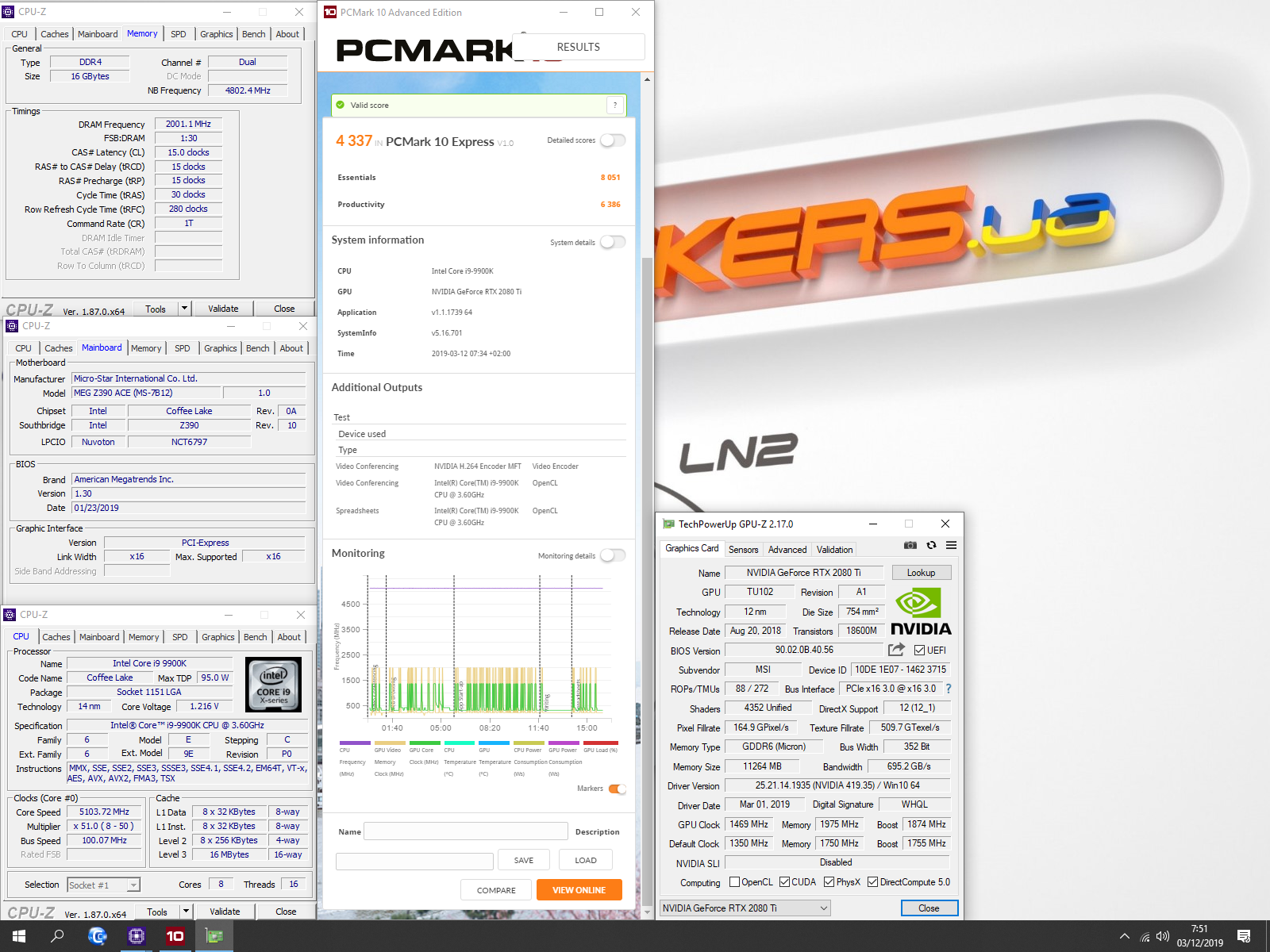Switch to the Validation tab in GPU-Z
Image resolution: width=1270 pixels, height=952 pixels.
(835, 550)
